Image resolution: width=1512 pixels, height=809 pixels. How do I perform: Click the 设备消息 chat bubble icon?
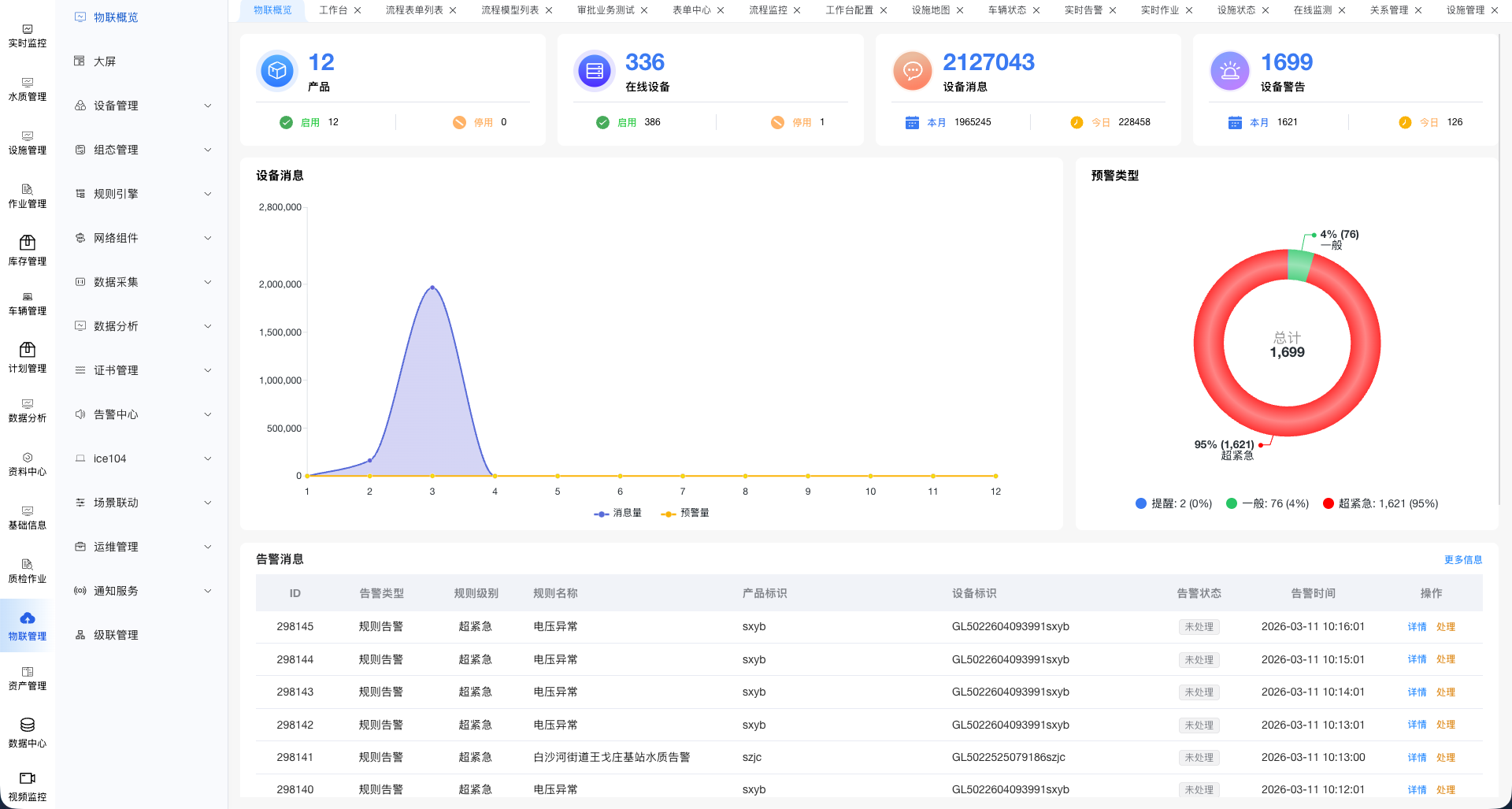(912, 72)
